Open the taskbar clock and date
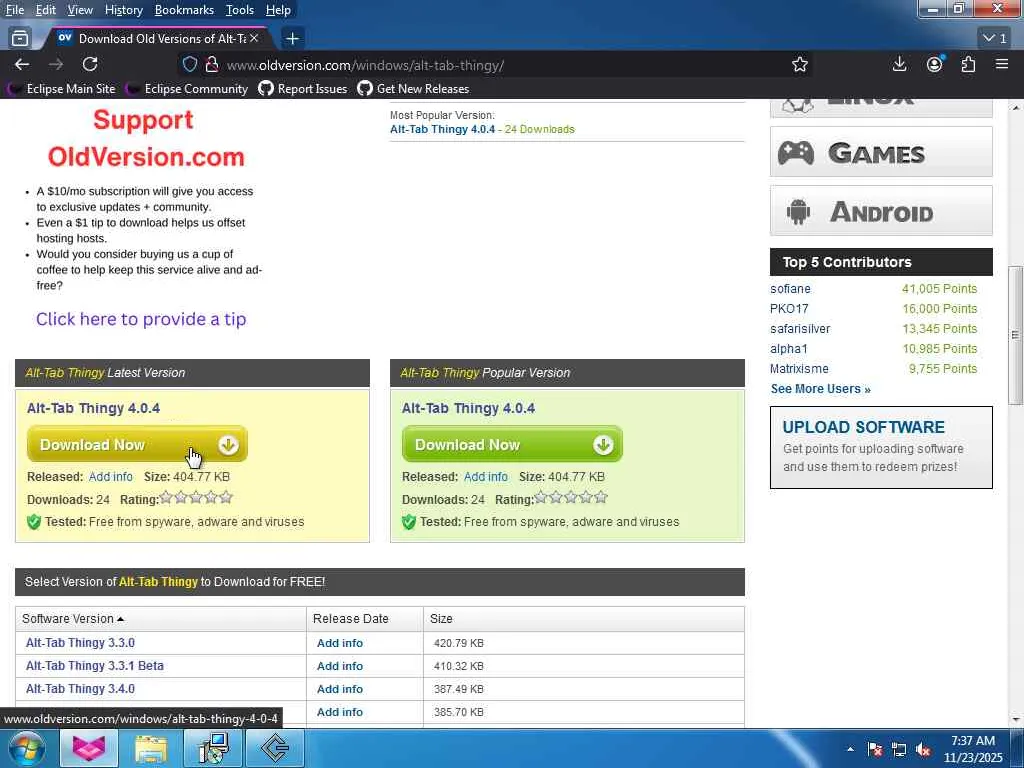This screenshot has width=1024, height=768. 973,749
